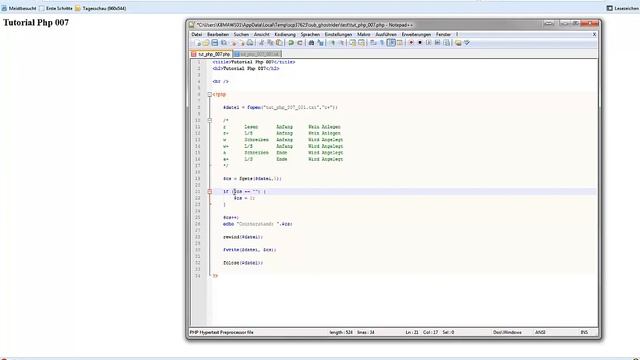640x360 pixels.
Task: Toggle the highlighted indent guide icon
Action: pyautogui.click(x=391, y=43)
